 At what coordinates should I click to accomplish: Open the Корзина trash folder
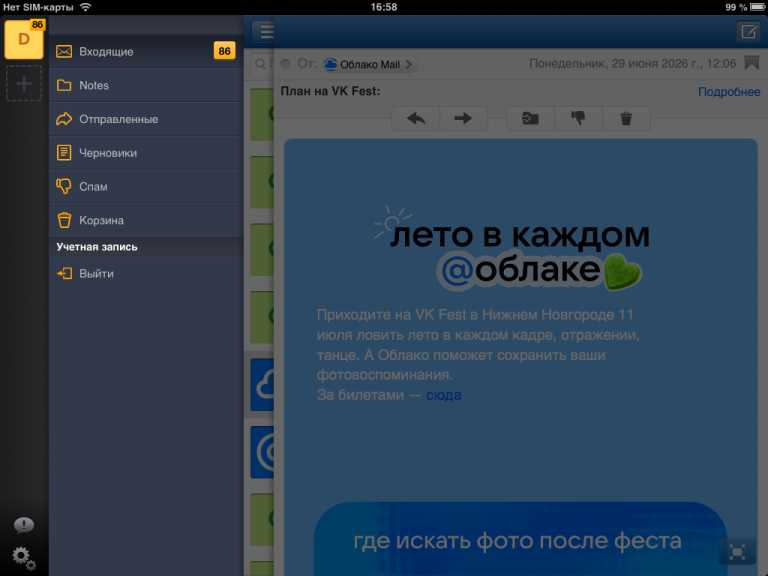146,220
